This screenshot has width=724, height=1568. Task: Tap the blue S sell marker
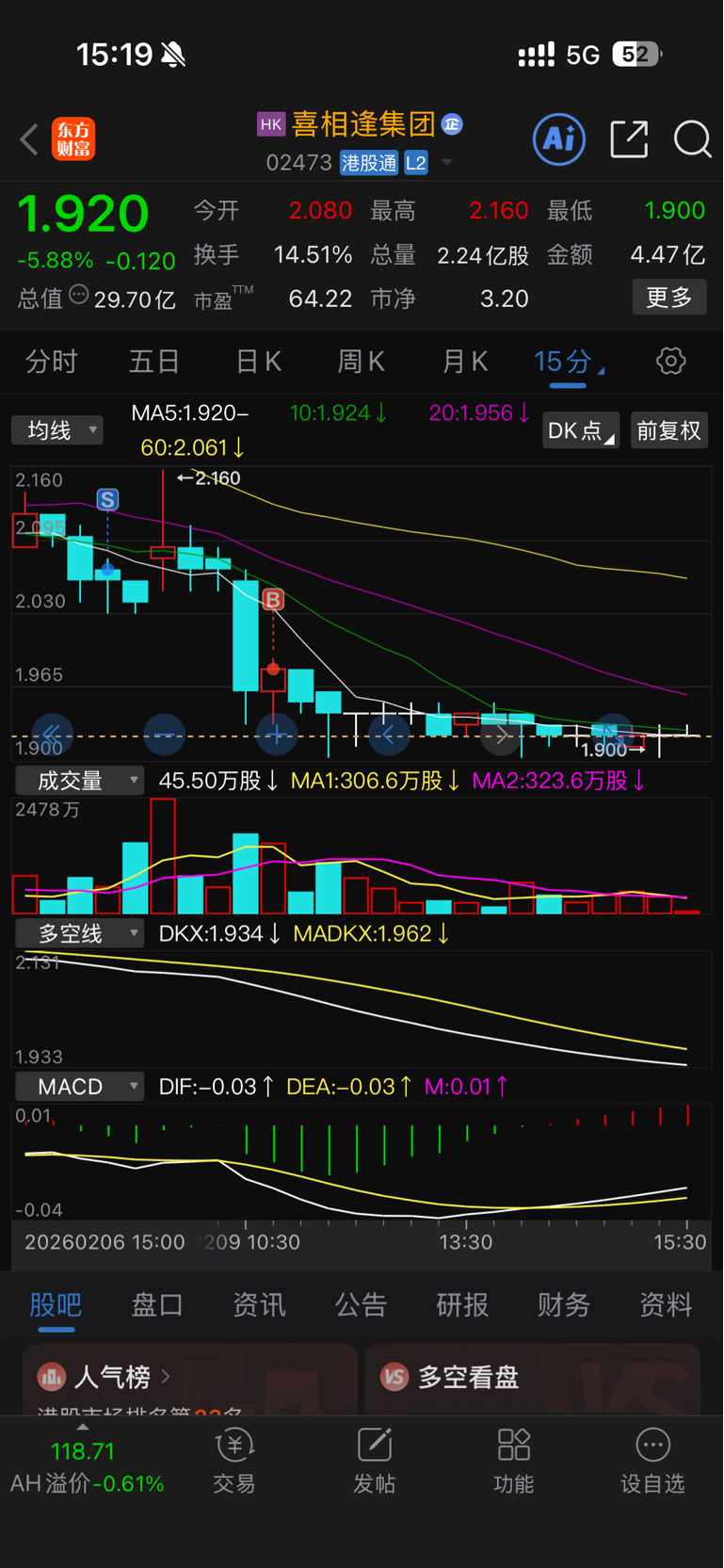tap(107, 499)
